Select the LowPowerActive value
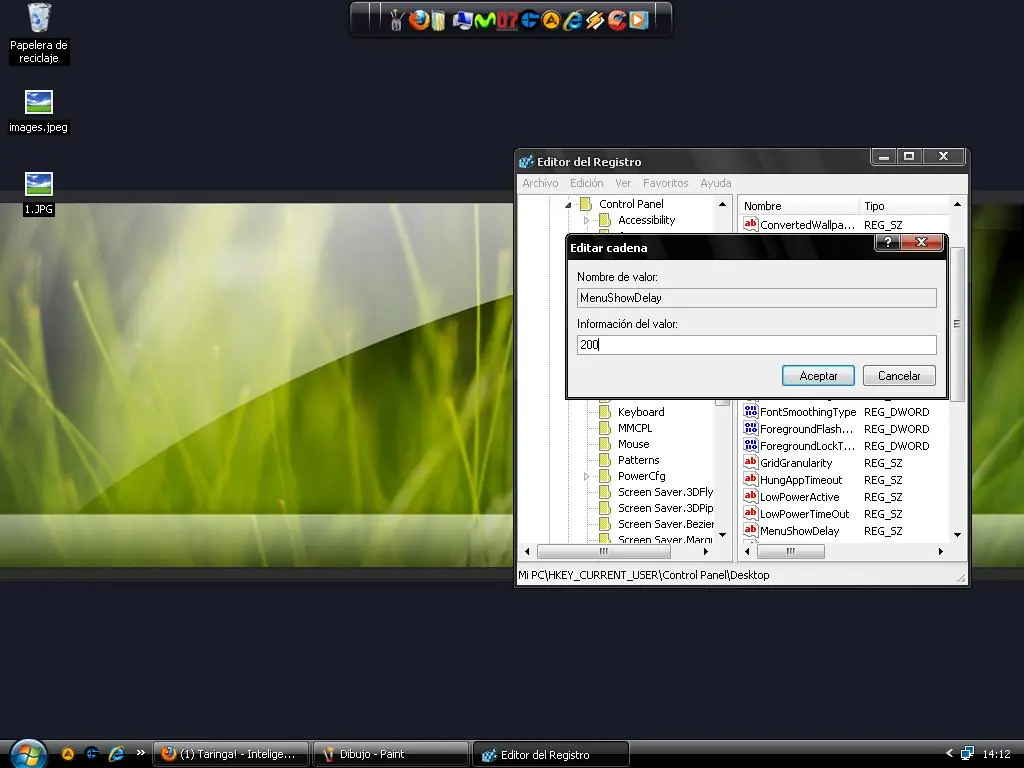The height and width of the screenshot is (768, 1024). [x=799, y=497]
